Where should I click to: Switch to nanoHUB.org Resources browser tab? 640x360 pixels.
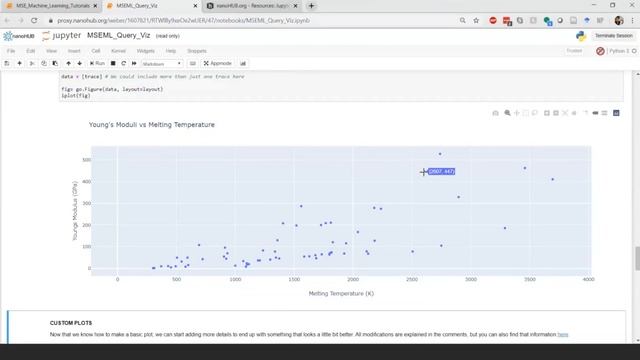(252, 6)
